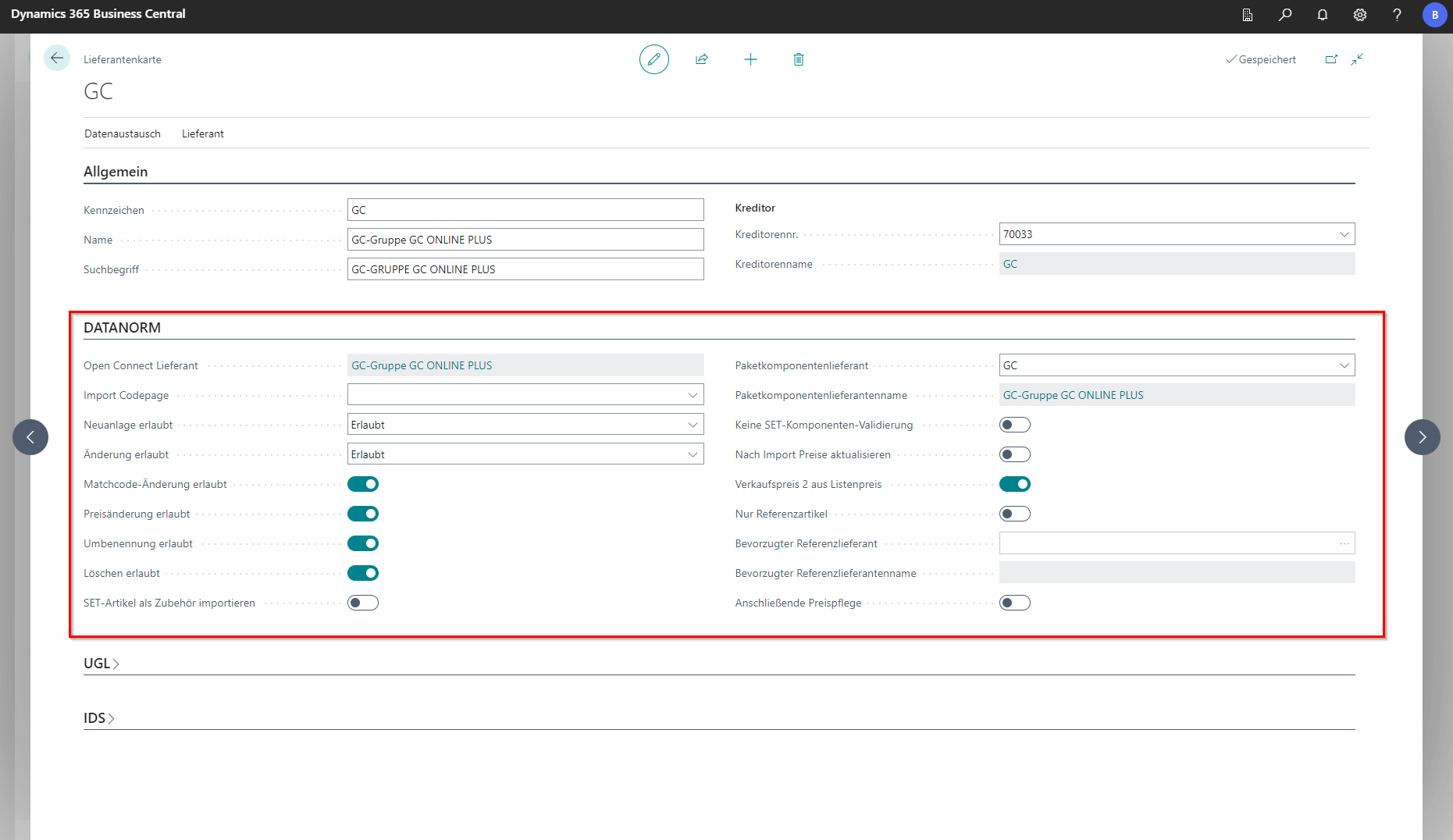Turn on Nach Import Preise aktualisieren
The height and width of the screenshot is (840, 1453).
pos(1014,454)
